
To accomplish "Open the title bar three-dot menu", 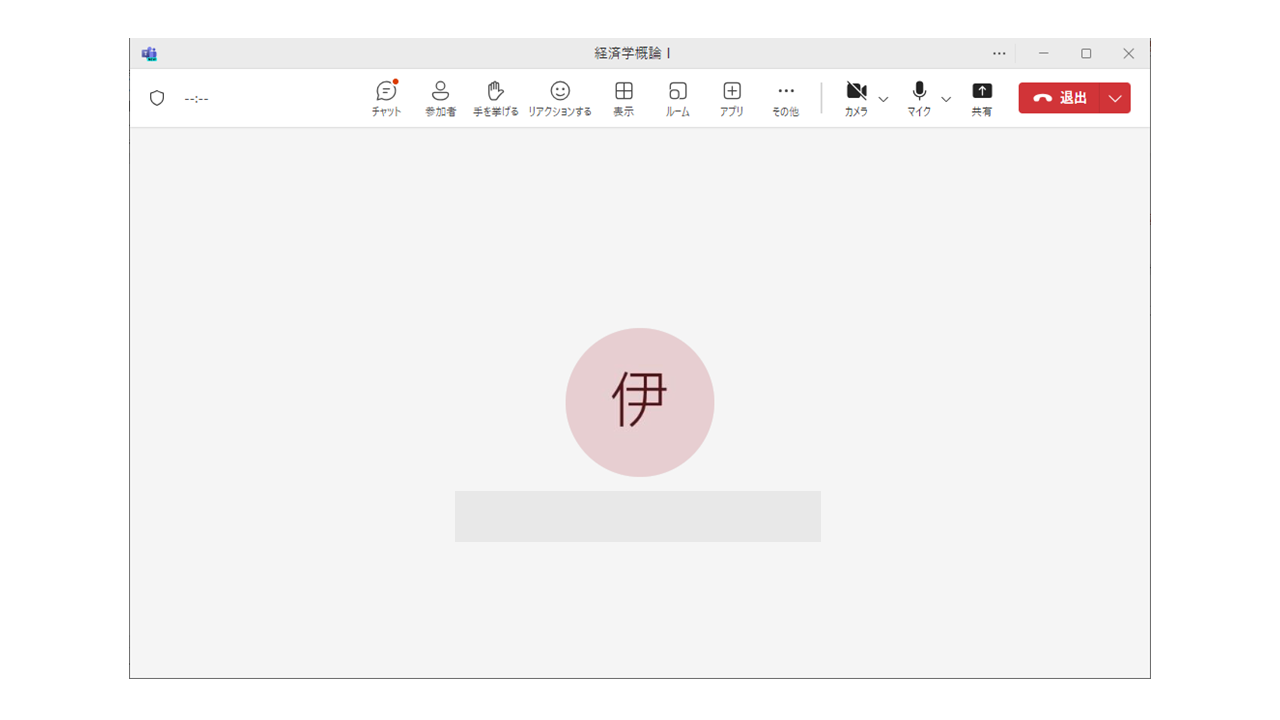I will pyautogui.click(x=999, y=53).
